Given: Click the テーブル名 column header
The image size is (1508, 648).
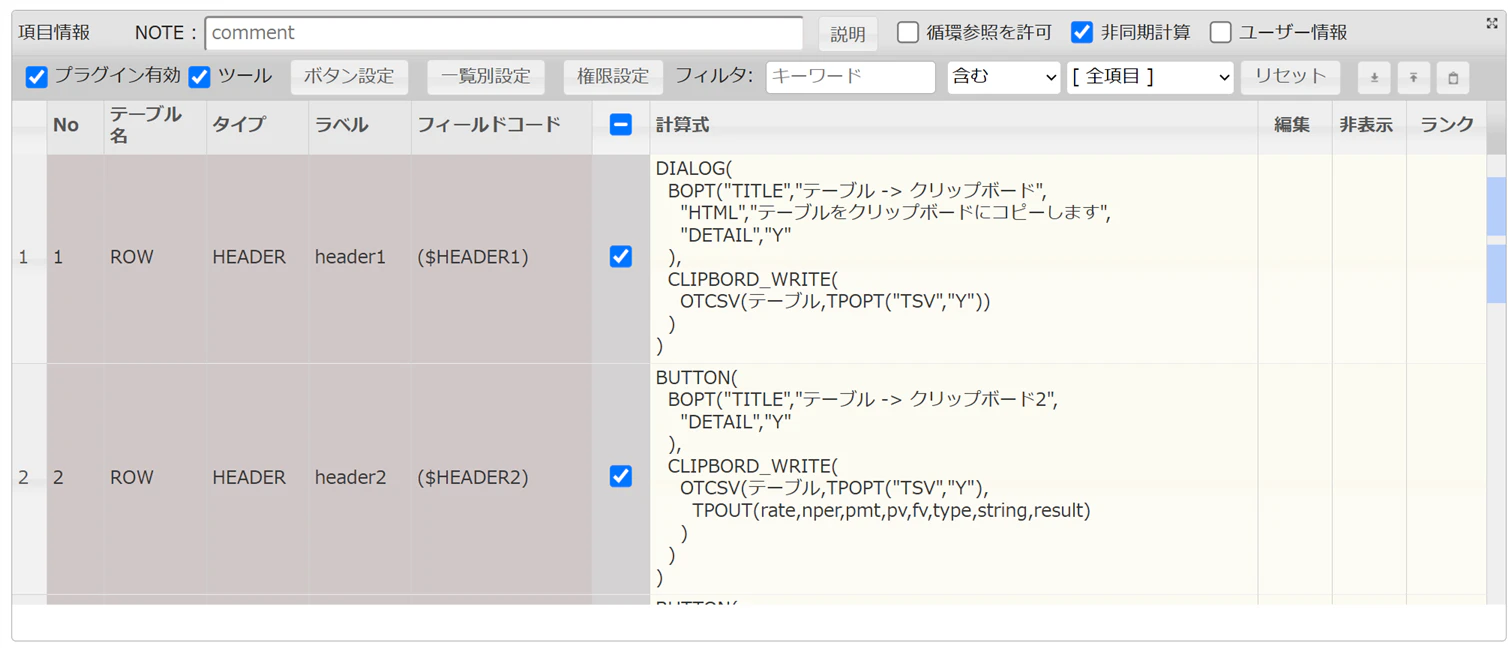Looking at the screenshot, I should [x=155, y=125].
